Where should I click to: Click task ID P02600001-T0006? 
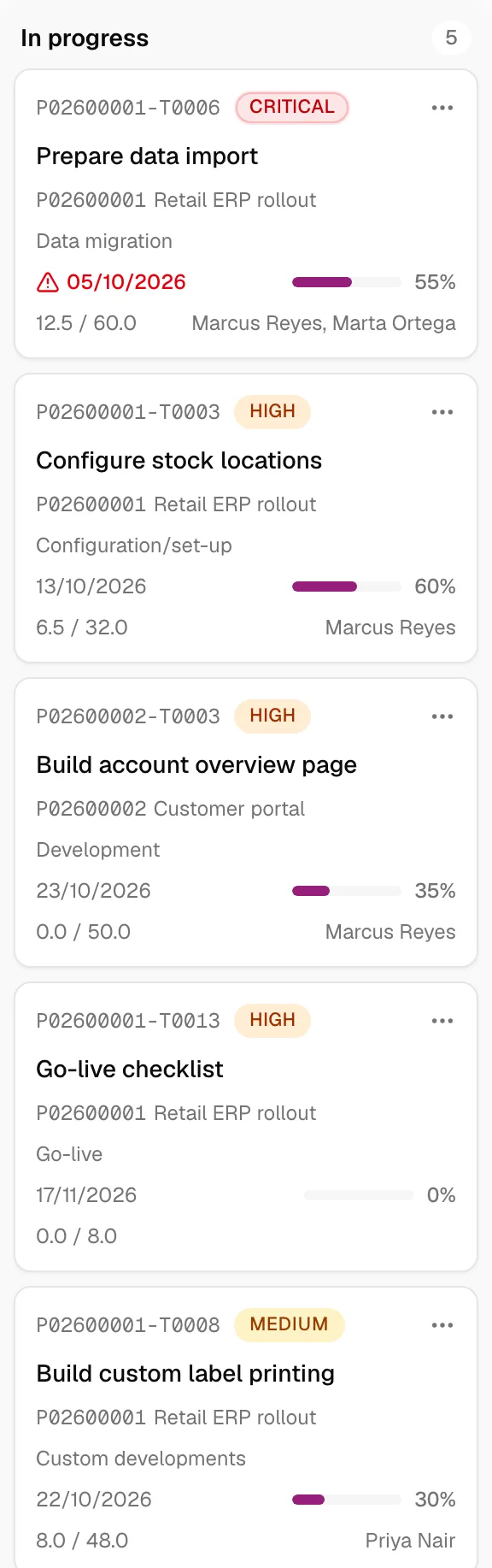[128, 108]
